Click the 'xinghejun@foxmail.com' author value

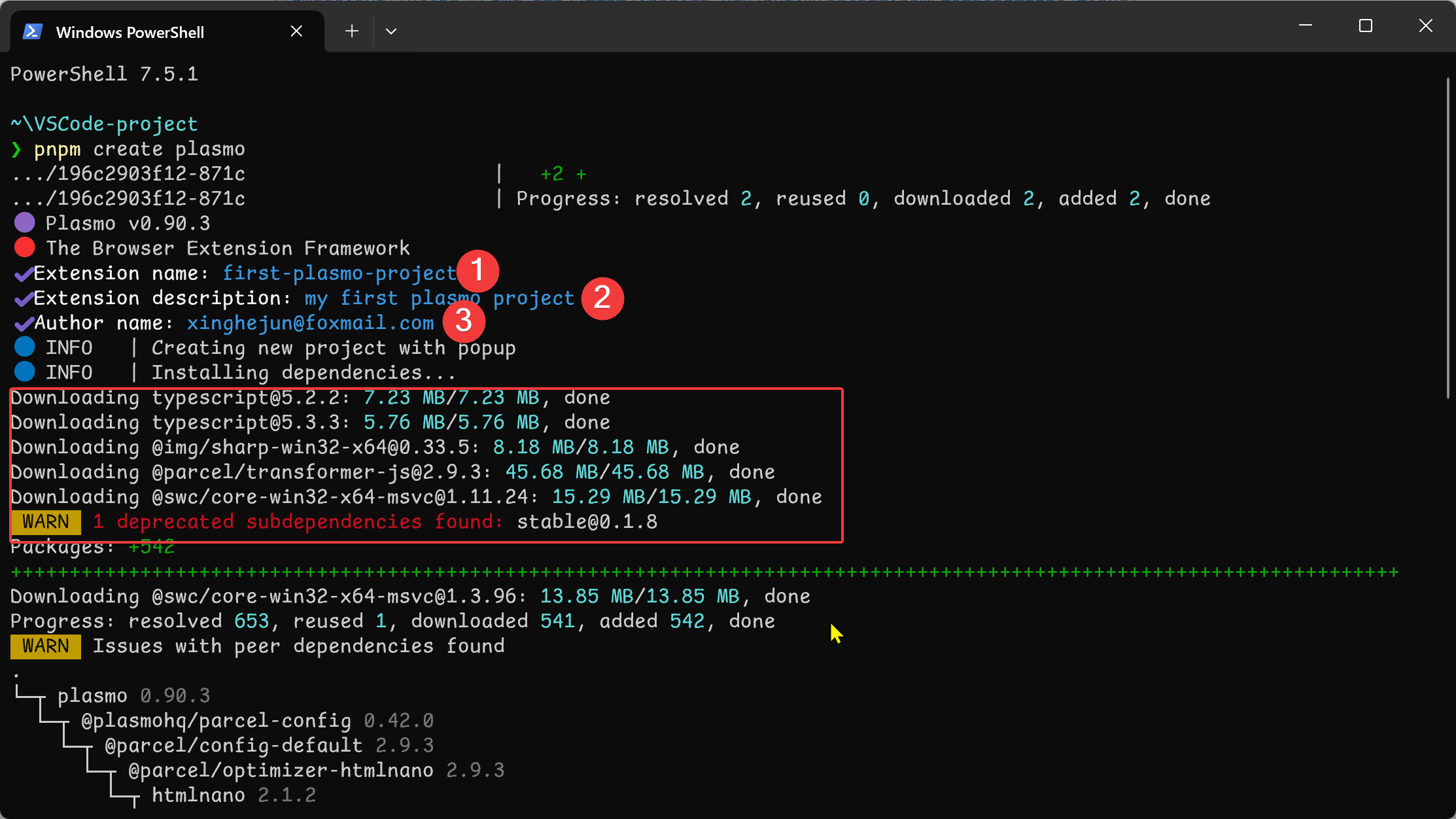pyautogui.click(x=311, y=323)
